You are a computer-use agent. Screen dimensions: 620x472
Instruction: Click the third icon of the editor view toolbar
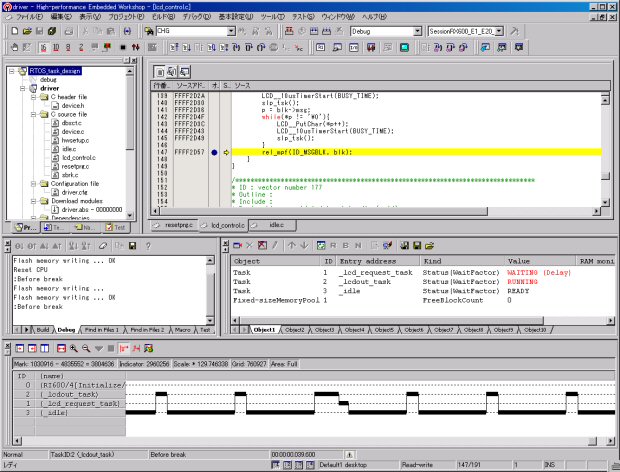184,72
